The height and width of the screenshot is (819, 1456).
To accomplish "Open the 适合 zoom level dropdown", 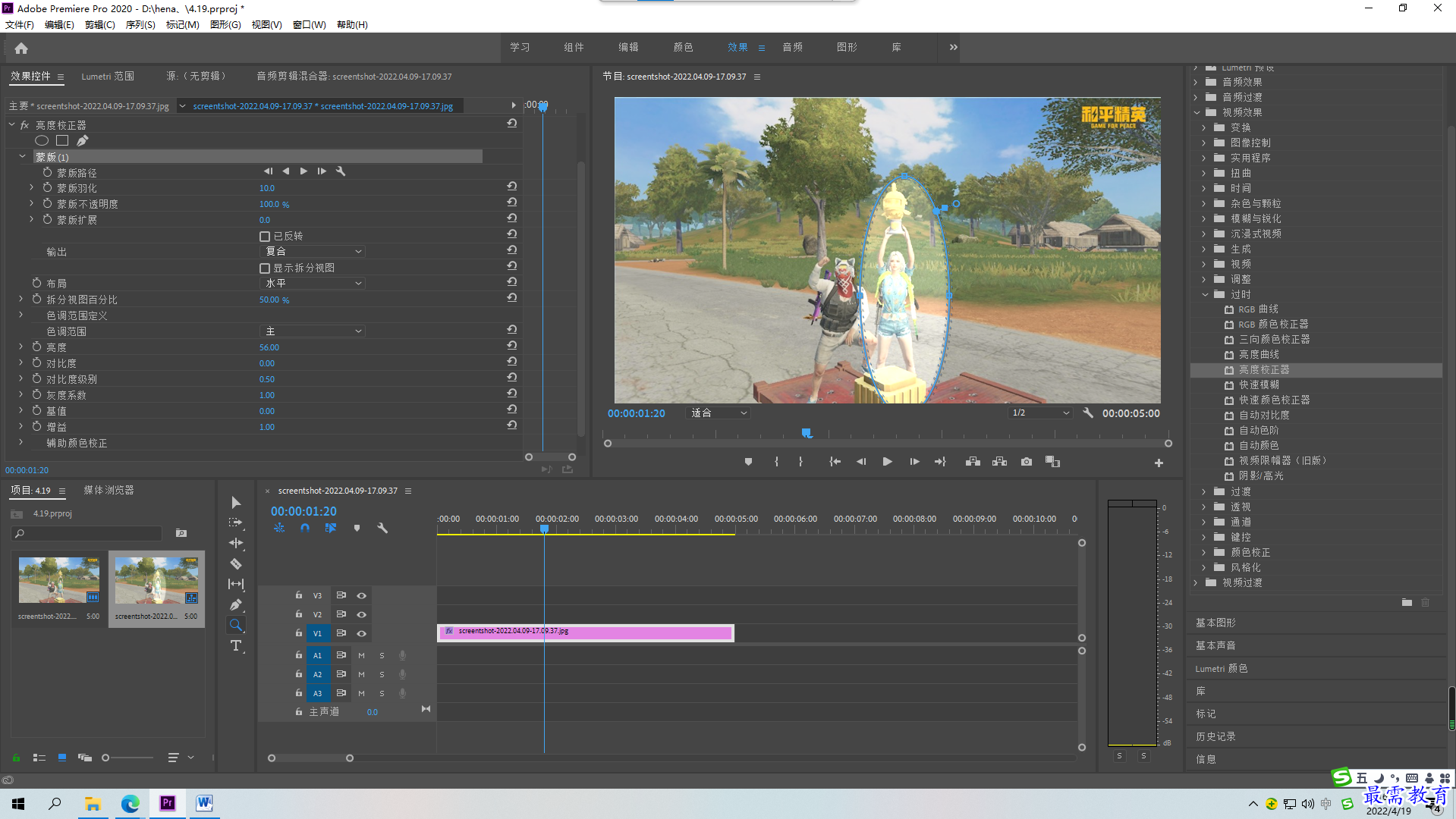I will tap(718, 413).
